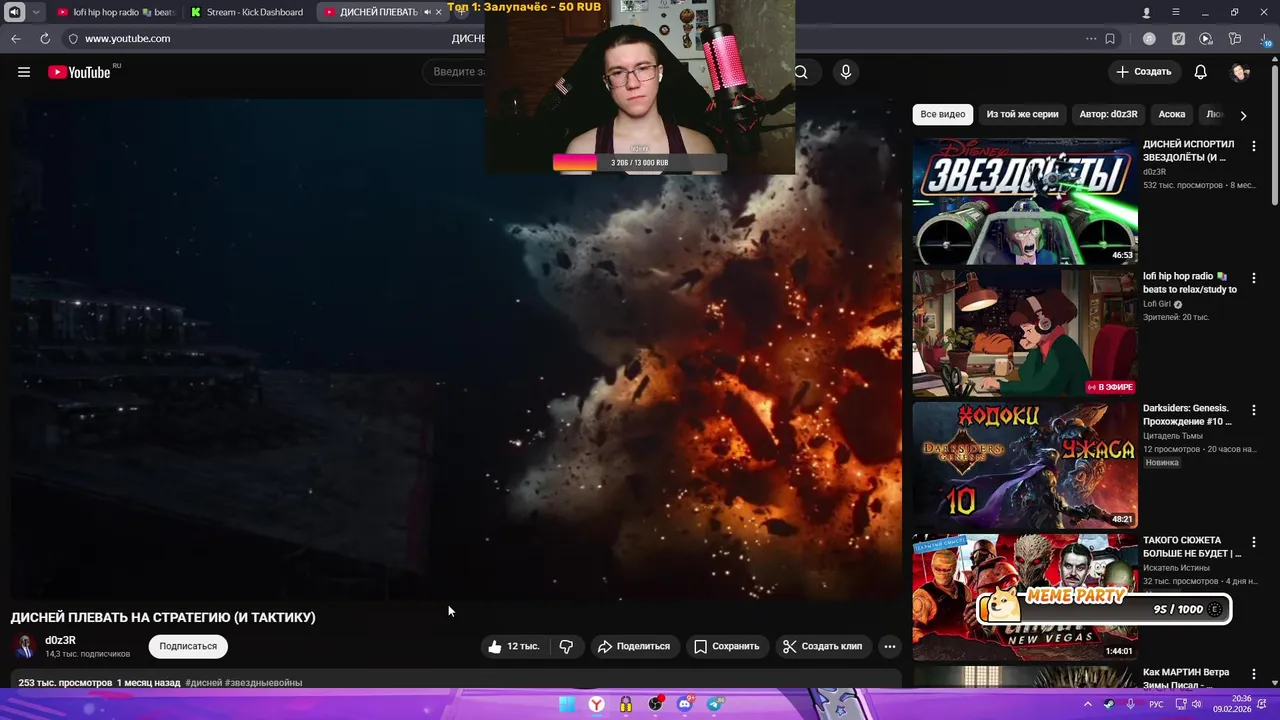
Task: Expand the tab list dropdown arrow
Action: 36,12
